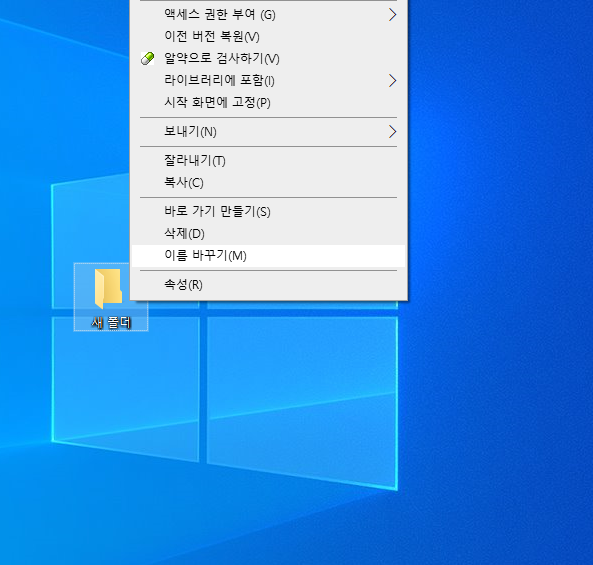Click the 알약 capsule icon in context menu
Viewport: 593px width, 565px height.
147,59
